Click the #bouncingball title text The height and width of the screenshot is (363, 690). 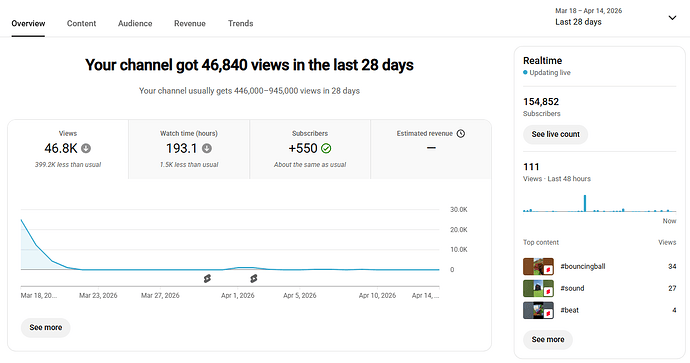click(583, 267)
